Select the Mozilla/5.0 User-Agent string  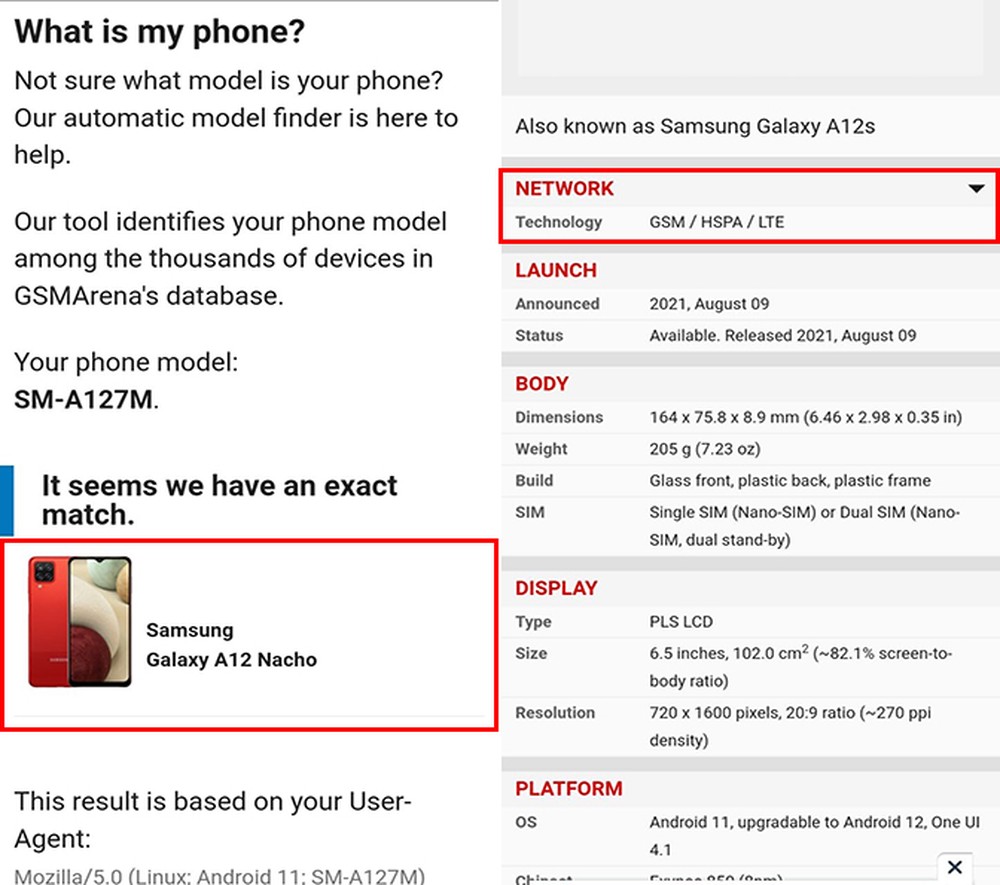219,875
